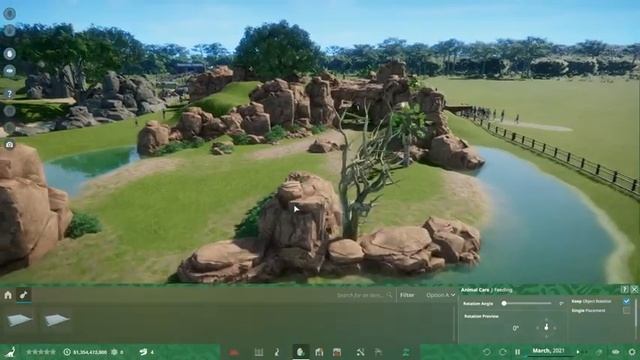Viewport: 640px width, 360px height.
Task: Click the Animal Care breadcrumb title
Action: [x=475, y=290]
